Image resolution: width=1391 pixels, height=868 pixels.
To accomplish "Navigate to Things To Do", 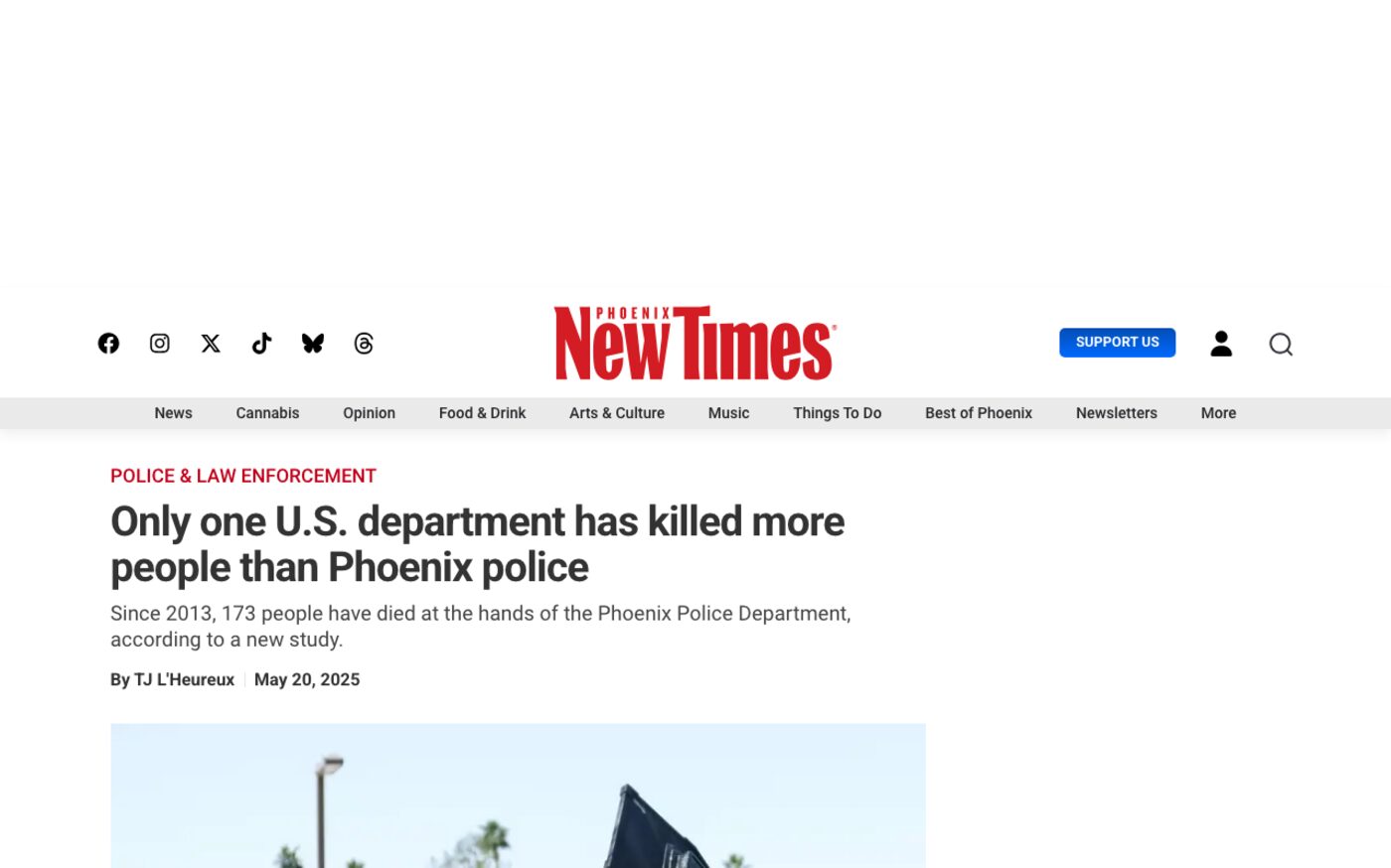I will pos(837,413).
